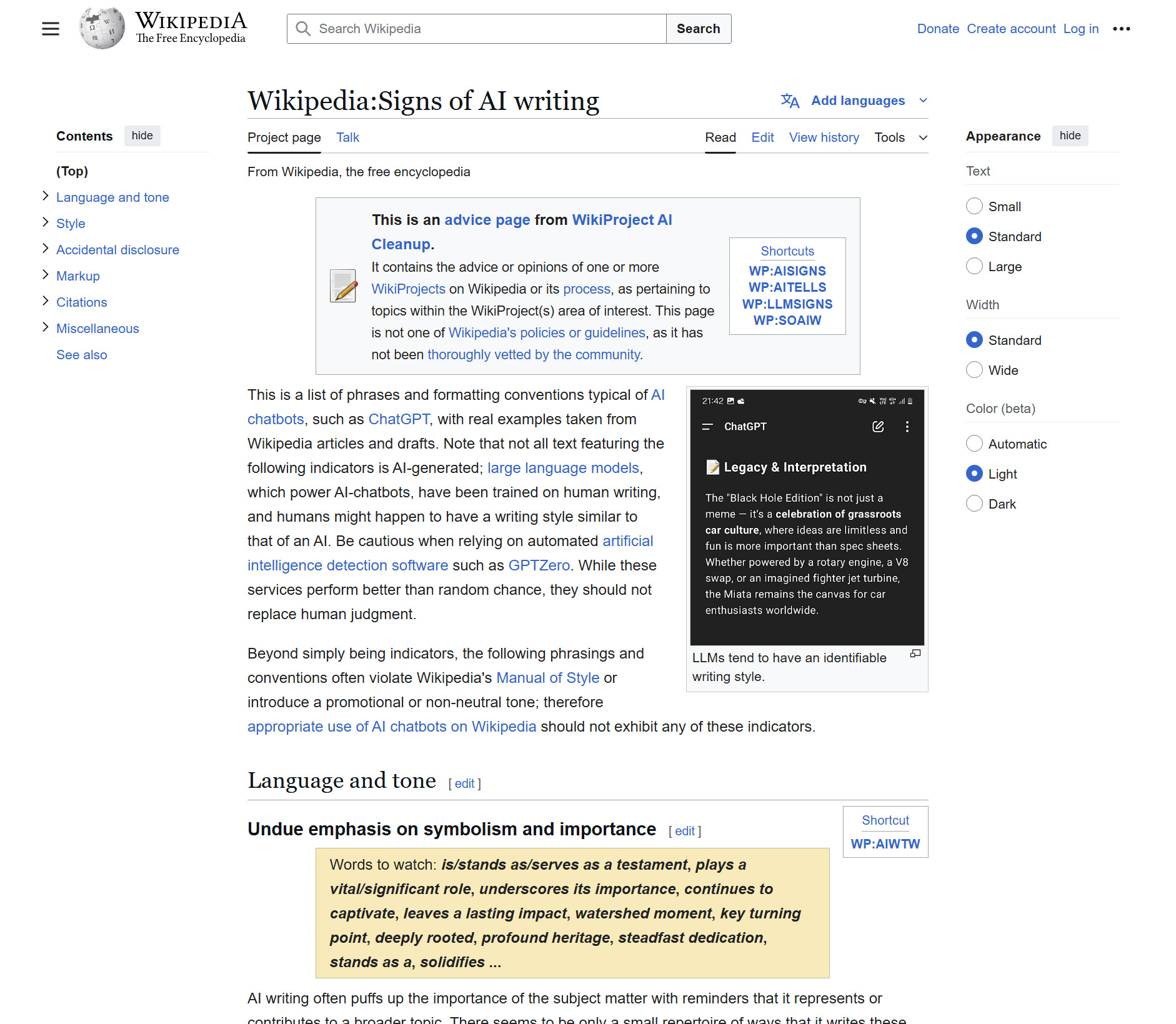
Task: Click the search magnifier icon
Action: point(303,29)
